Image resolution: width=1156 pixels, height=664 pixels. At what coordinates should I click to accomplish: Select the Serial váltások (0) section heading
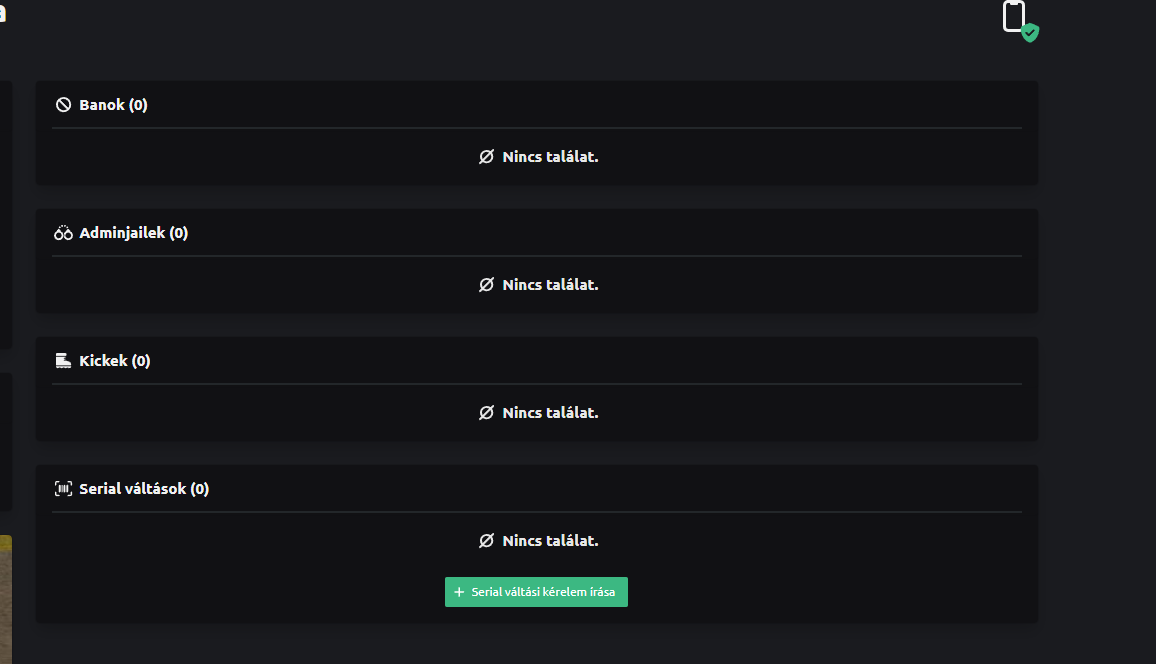(144, 489)
